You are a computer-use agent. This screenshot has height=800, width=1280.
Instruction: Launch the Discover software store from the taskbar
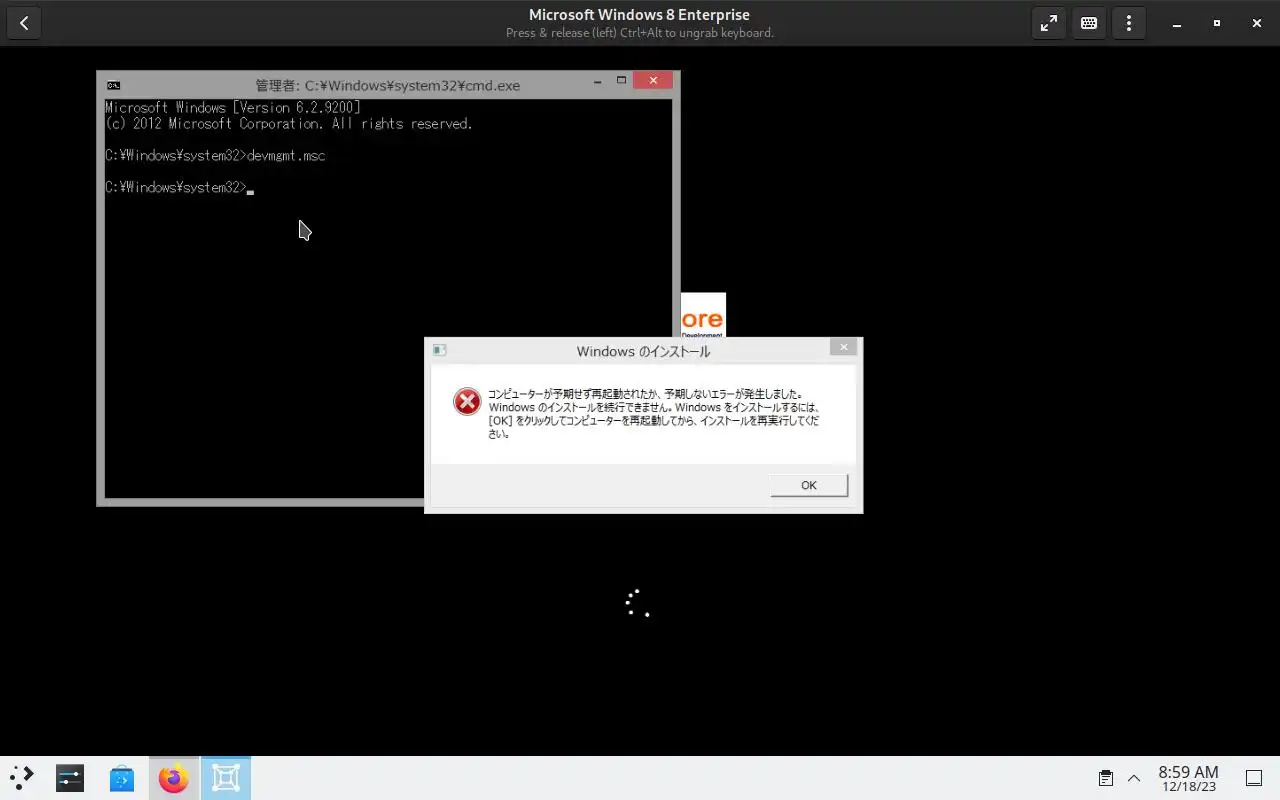tap(122, 778)
